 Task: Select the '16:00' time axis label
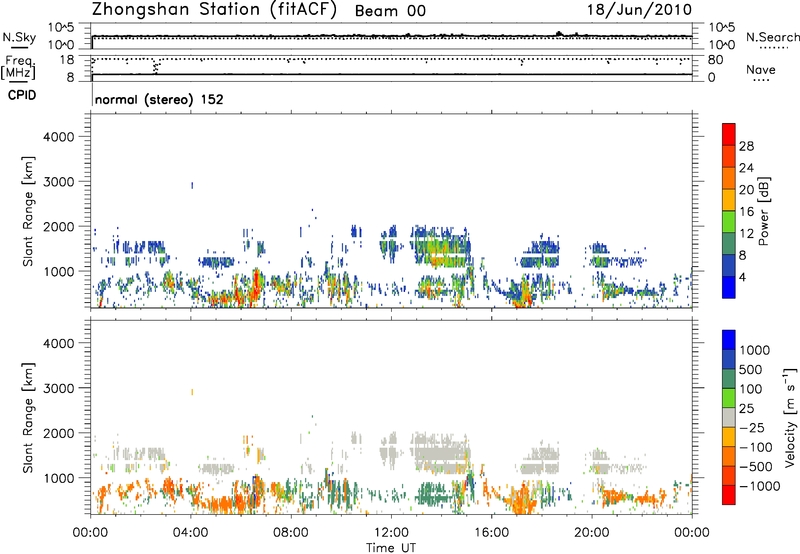pos(491,533)
